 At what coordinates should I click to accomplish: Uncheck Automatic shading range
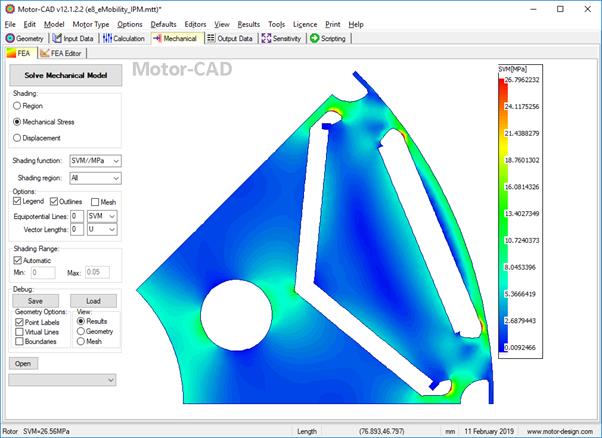[x=17, y=260]
